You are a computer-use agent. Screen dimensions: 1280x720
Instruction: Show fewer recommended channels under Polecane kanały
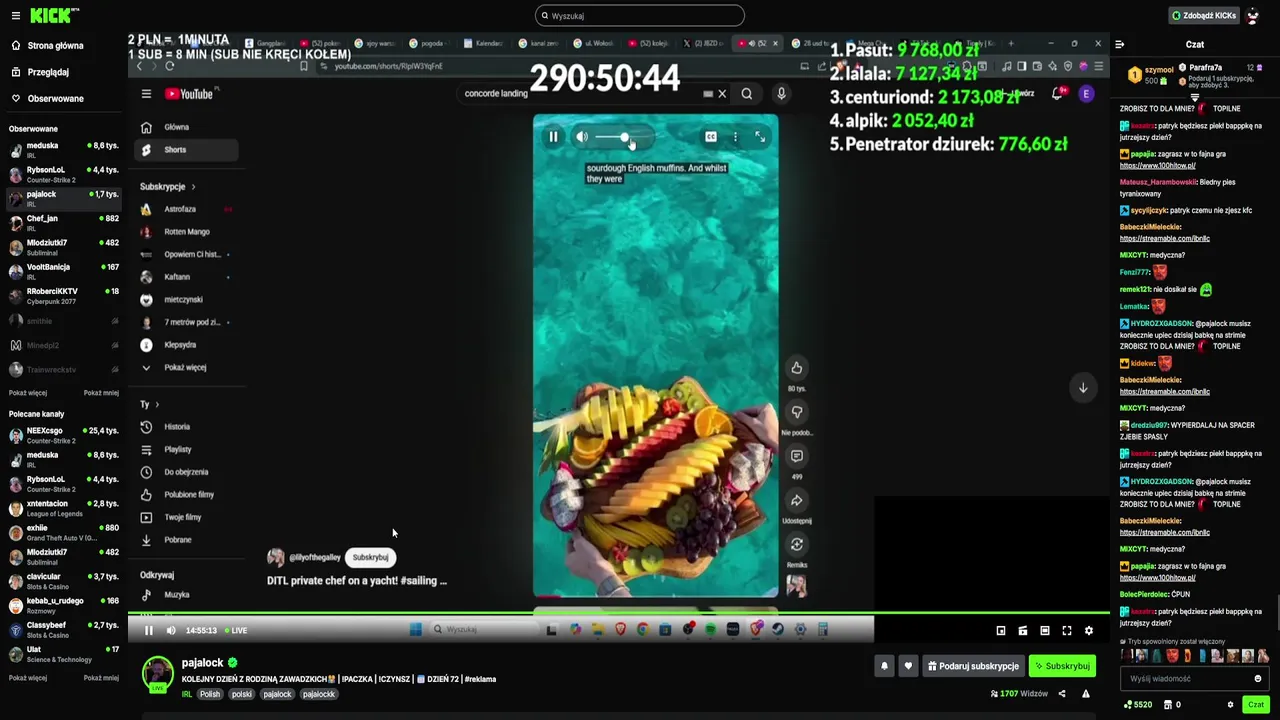tap(101, 678)
